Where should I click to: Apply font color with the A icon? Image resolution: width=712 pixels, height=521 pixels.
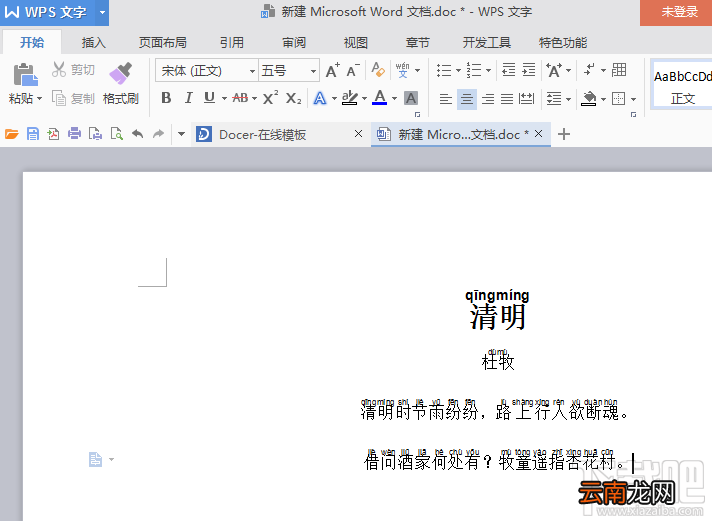380,98
